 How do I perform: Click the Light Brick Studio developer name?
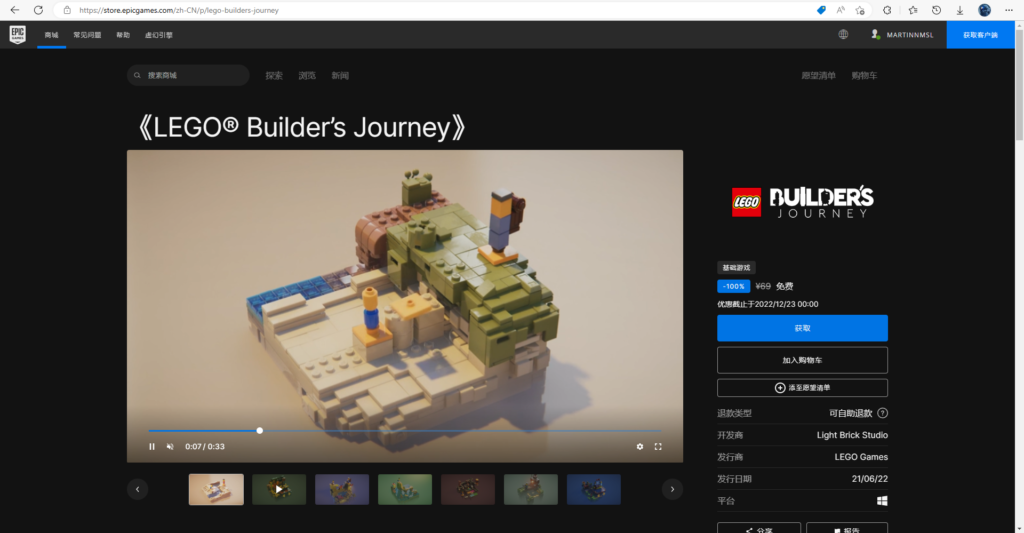pos(852,435)
